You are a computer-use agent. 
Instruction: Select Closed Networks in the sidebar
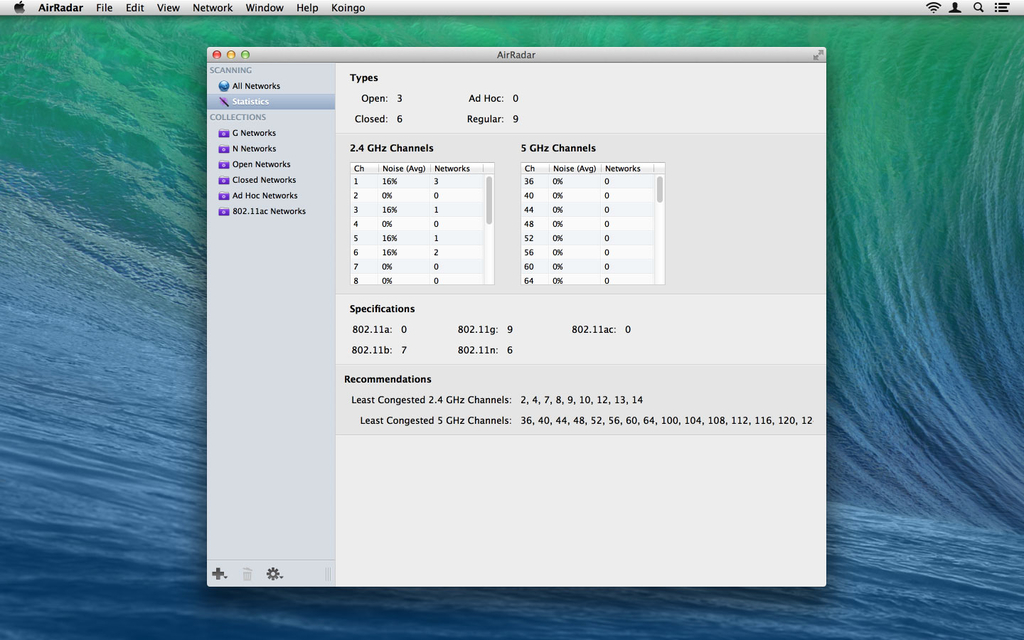click(x=264, y=180)
